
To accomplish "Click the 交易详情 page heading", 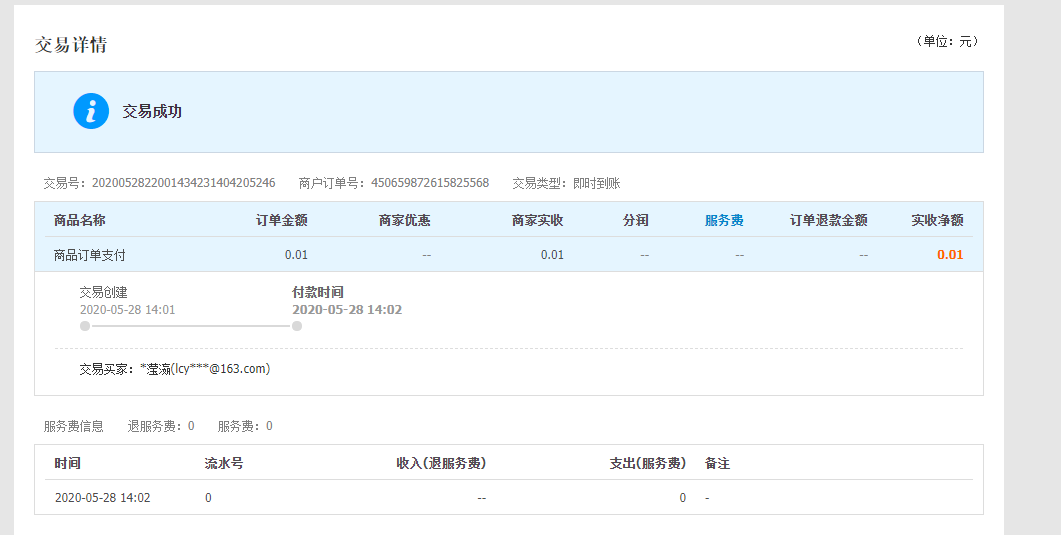I will (71, 45).
